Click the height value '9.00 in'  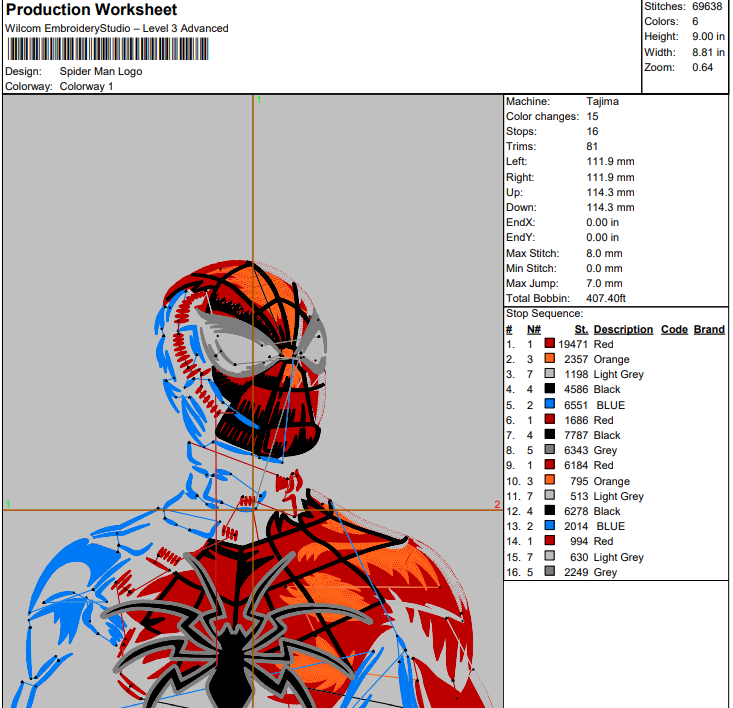pos(708,36)
